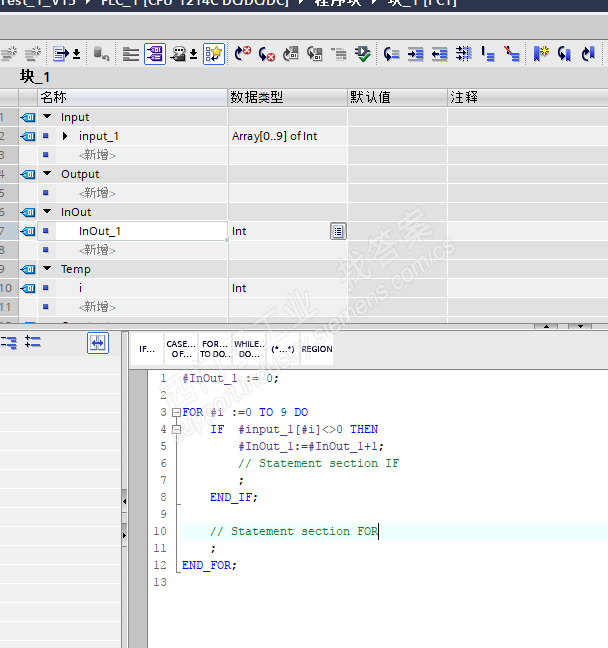608x648 pixels.
Task: Insert REGION template
Action: (316, 349)
